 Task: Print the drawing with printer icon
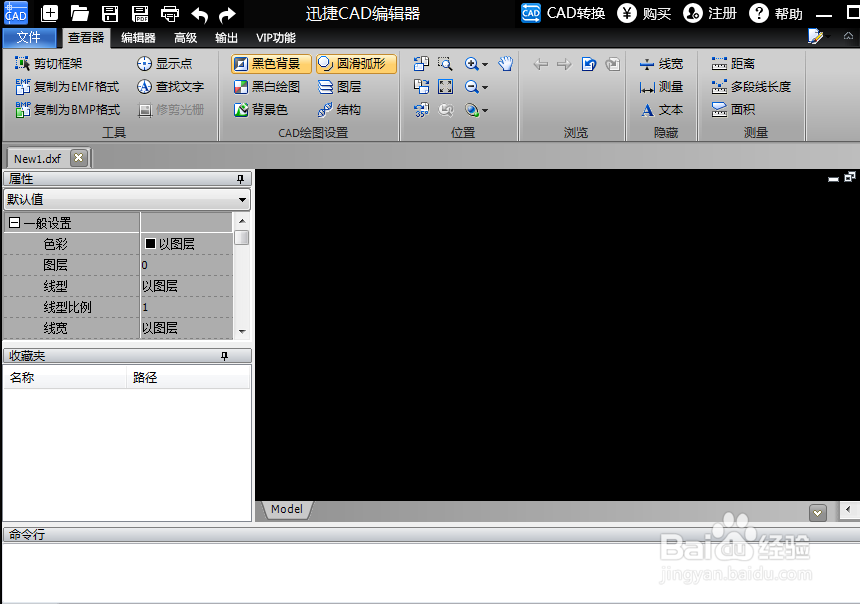170,13
